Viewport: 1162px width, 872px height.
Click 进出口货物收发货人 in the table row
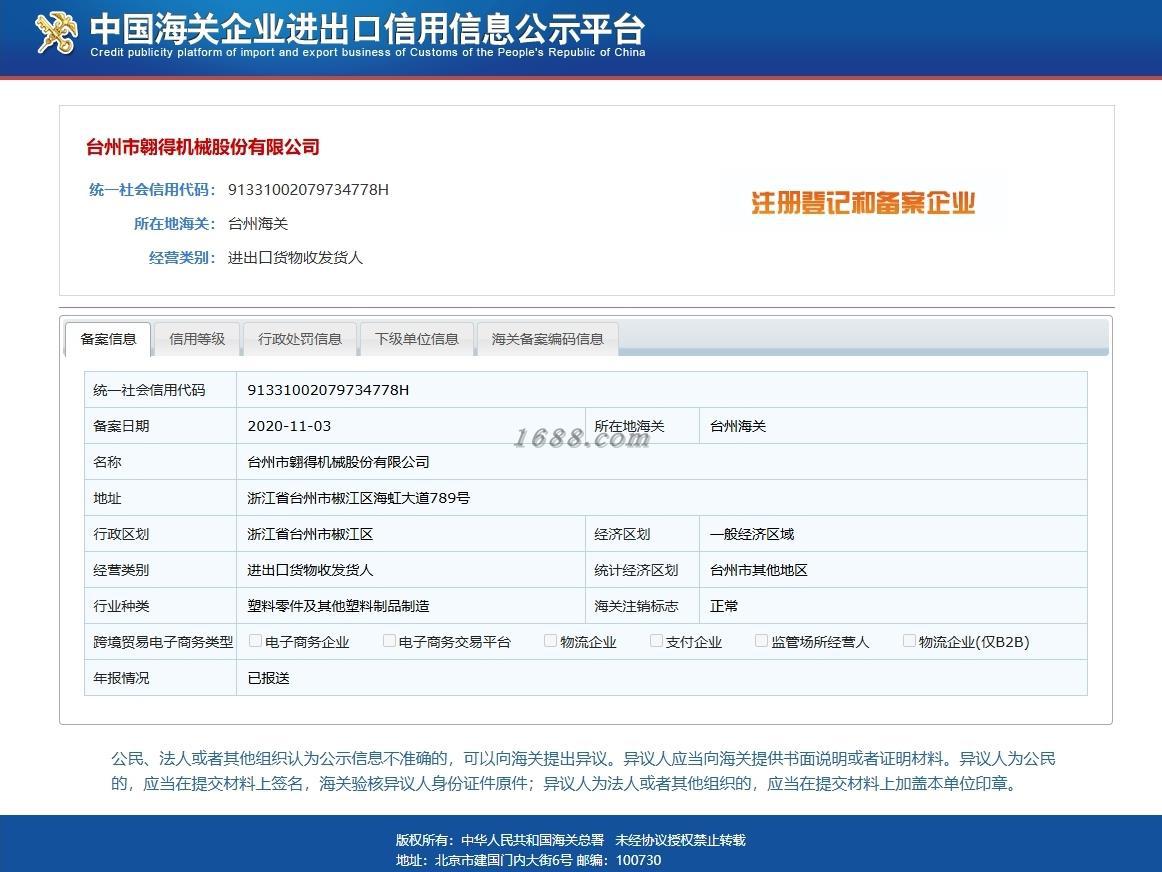tap(310, 570)
